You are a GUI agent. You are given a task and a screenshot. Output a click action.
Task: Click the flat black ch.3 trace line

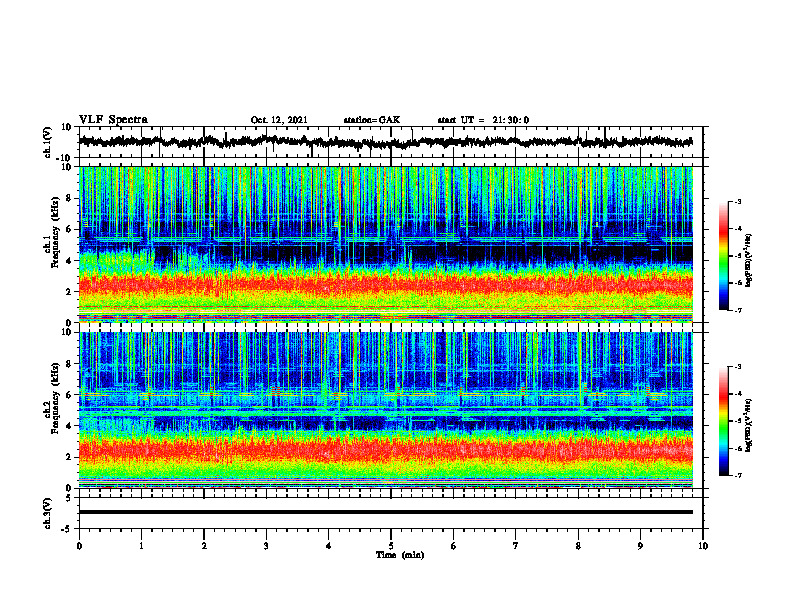386,512
